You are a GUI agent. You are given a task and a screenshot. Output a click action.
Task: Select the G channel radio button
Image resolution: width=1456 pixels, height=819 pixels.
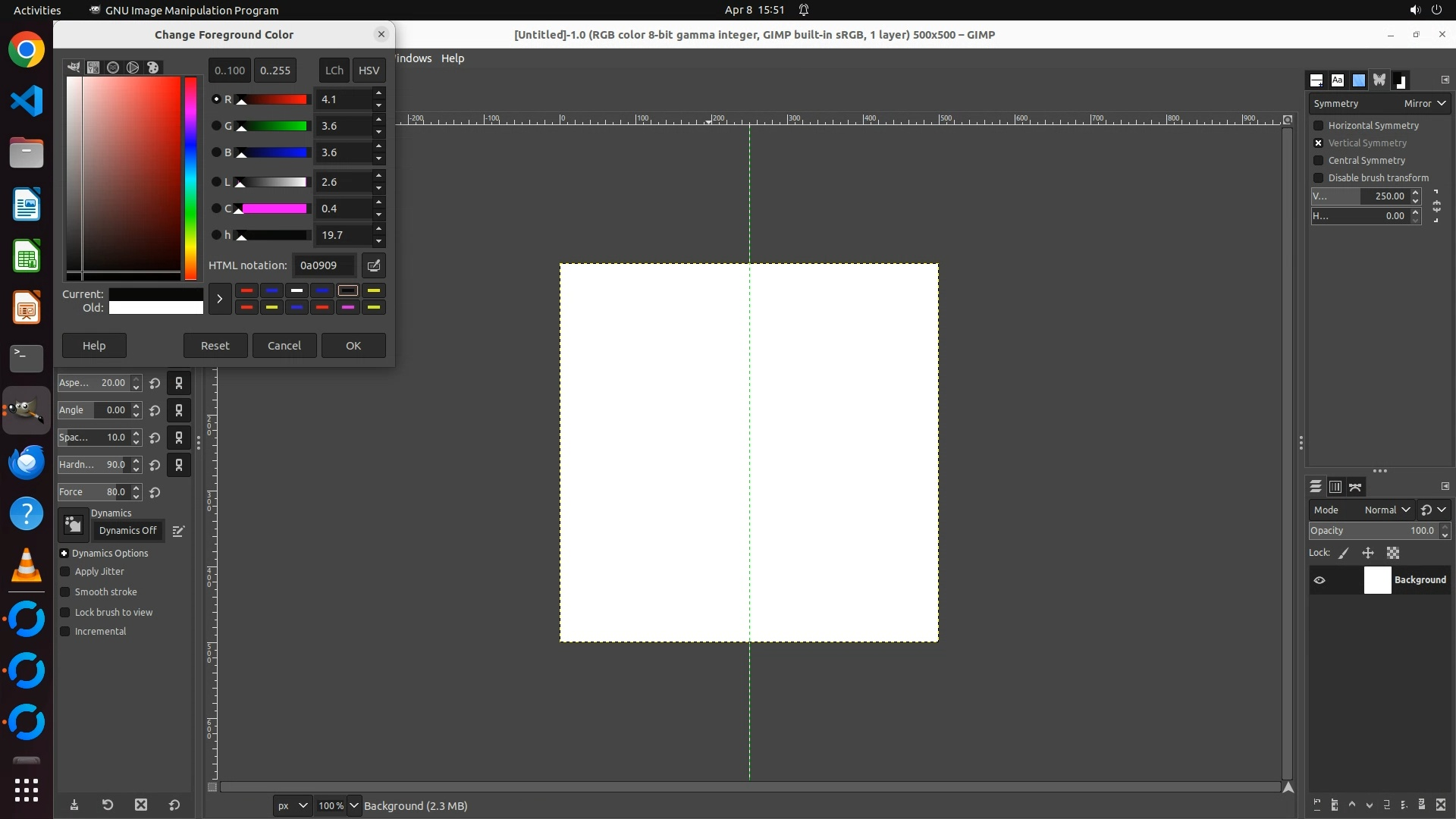216,126
